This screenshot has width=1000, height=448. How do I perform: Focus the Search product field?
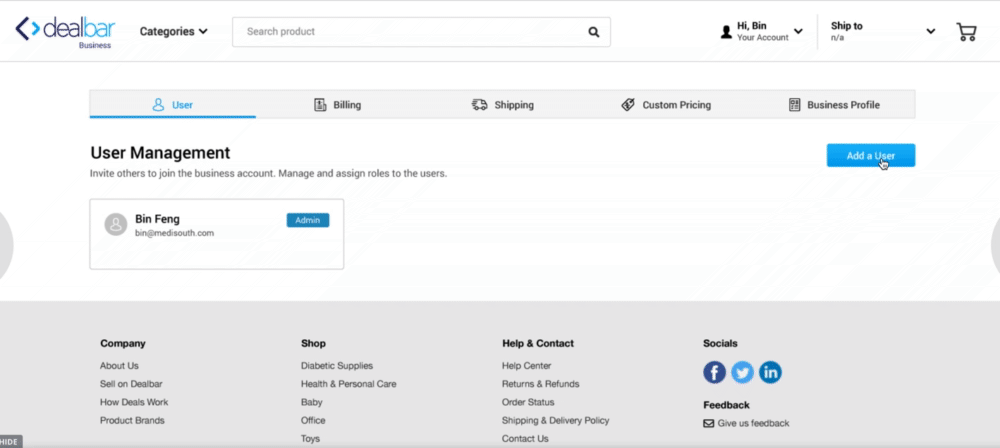(x=410, y=32)
